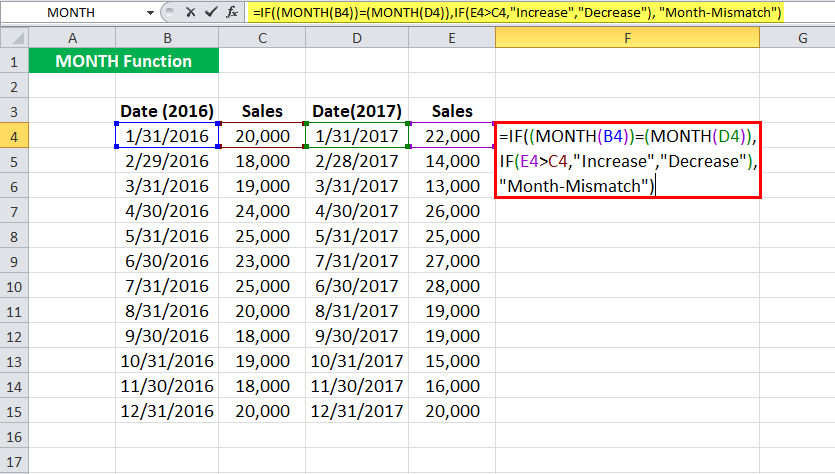This screenshot has width=835, height=474.
Task: Select row 1 header
Action: click(14, 61)
